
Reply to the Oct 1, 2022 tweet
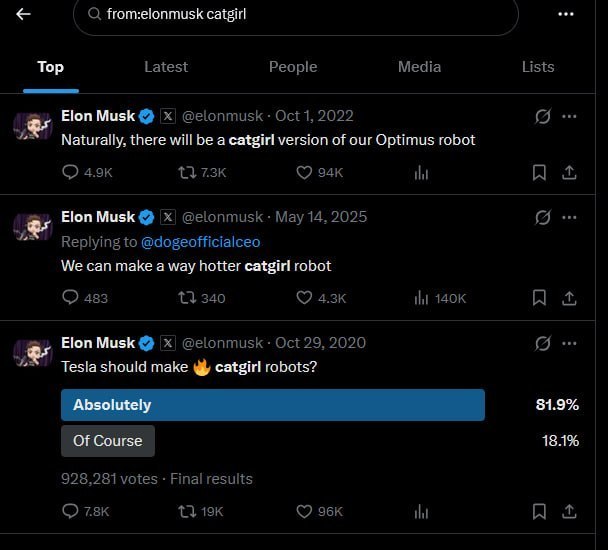click(71, 172)
